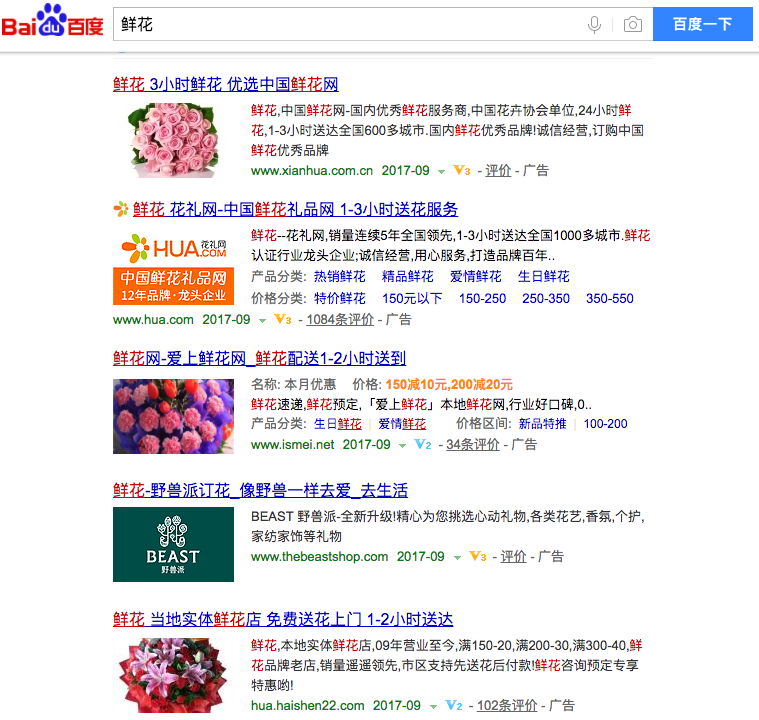759x720 pixels.
Task: Click the carnations bouquet thumbnail
Action: pyautogui.click(x=173, y=416)
